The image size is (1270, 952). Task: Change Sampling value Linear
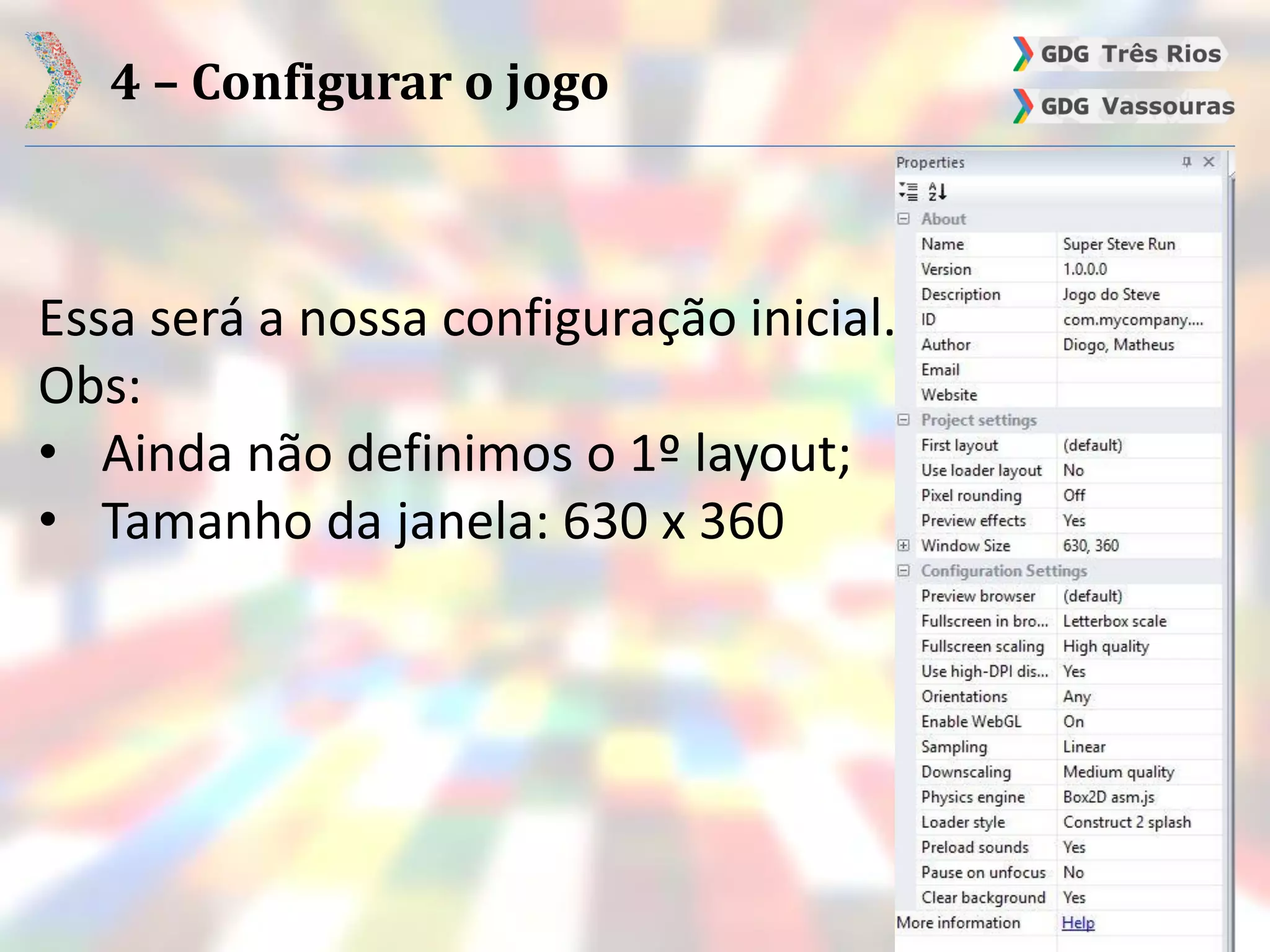coord(1139,747)
